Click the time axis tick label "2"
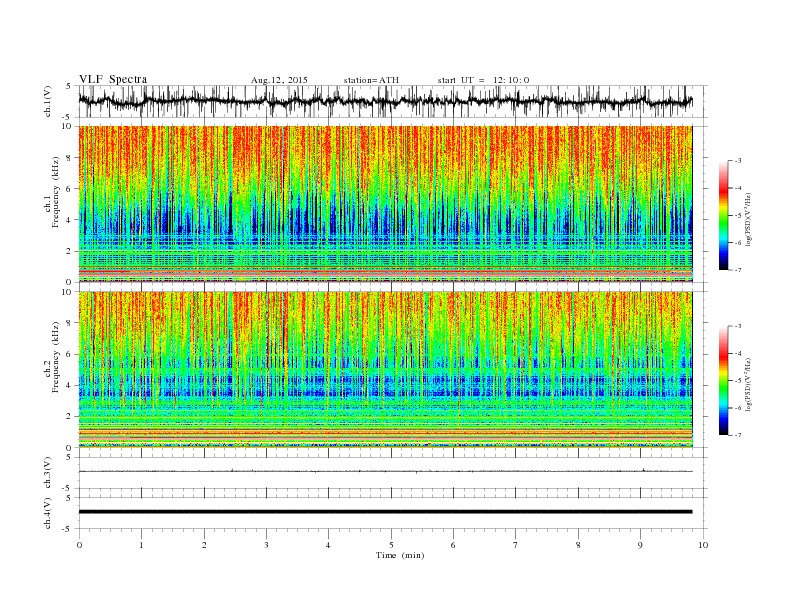Viewport: 792px width, 612px height. tap(204, 545)
